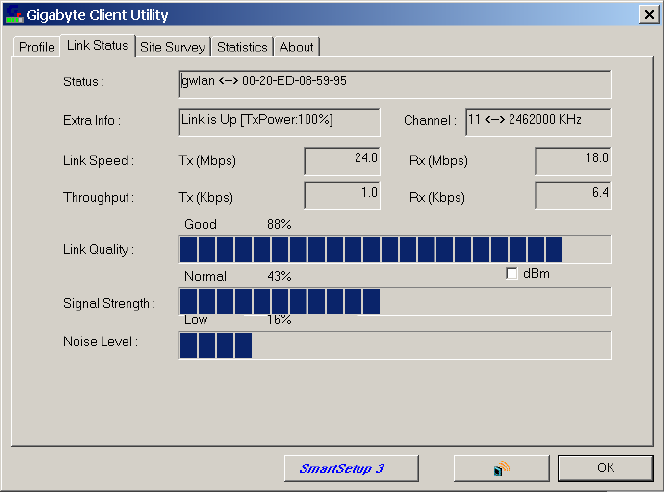Click the Throughput label
Image resolution: width=664 pixels, height=492 pixels.
pos(98,198)
